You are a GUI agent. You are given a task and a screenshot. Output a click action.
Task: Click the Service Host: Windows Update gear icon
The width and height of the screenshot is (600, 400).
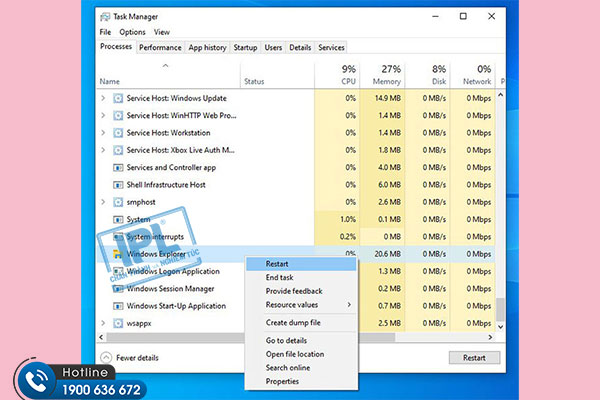tap(118, 98)
